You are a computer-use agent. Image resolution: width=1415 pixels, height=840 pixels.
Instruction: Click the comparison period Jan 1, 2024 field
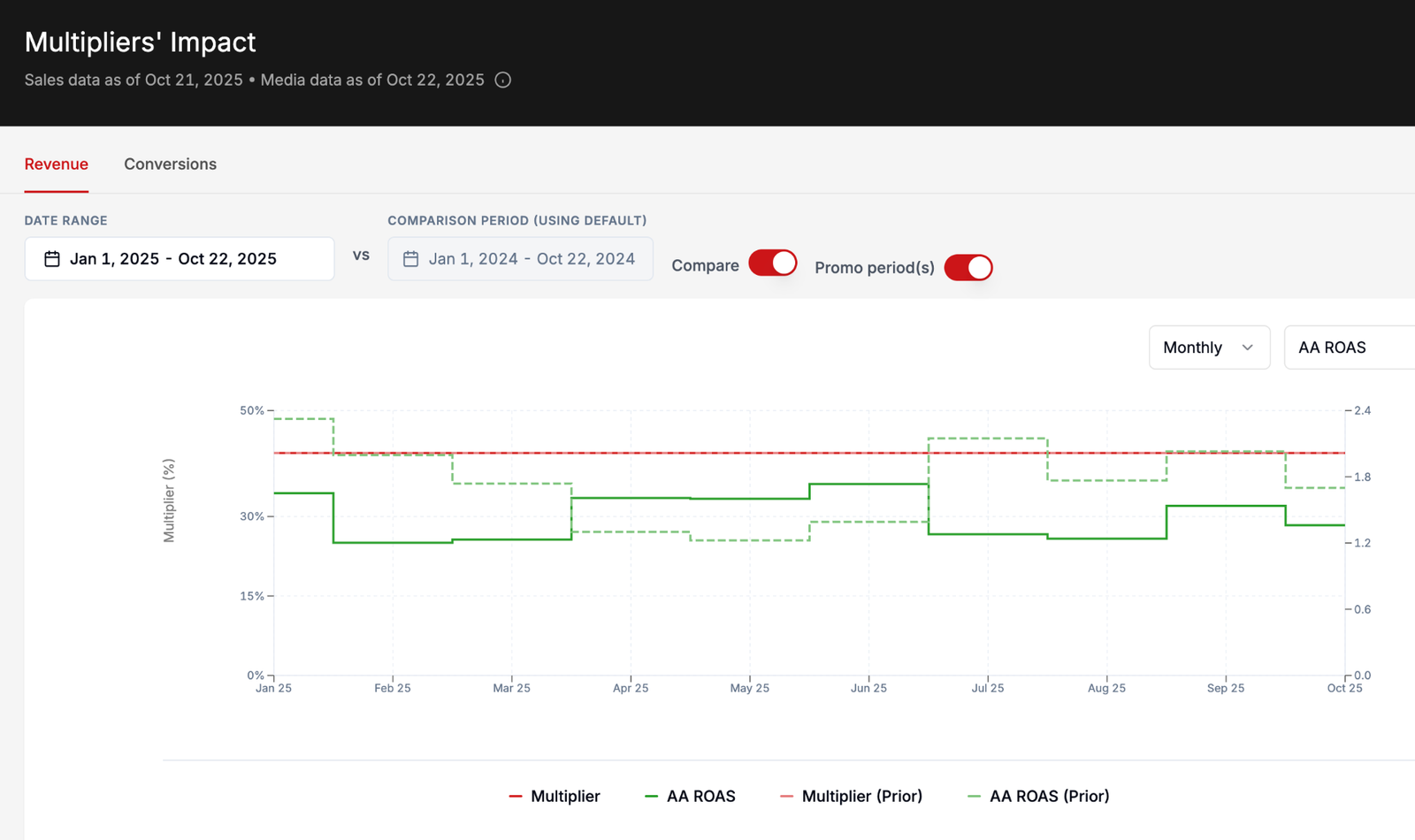click(x=520, y=259)
